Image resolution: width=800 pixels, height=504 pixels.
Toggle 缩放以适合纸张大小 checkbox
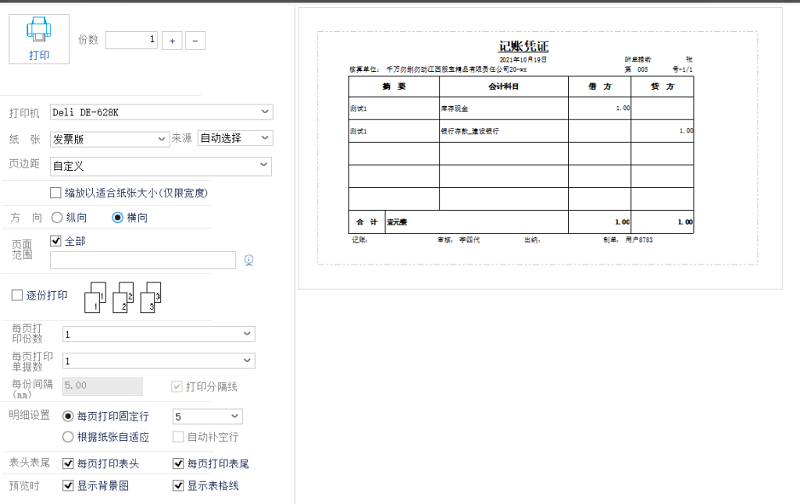(x=56, y=192)
